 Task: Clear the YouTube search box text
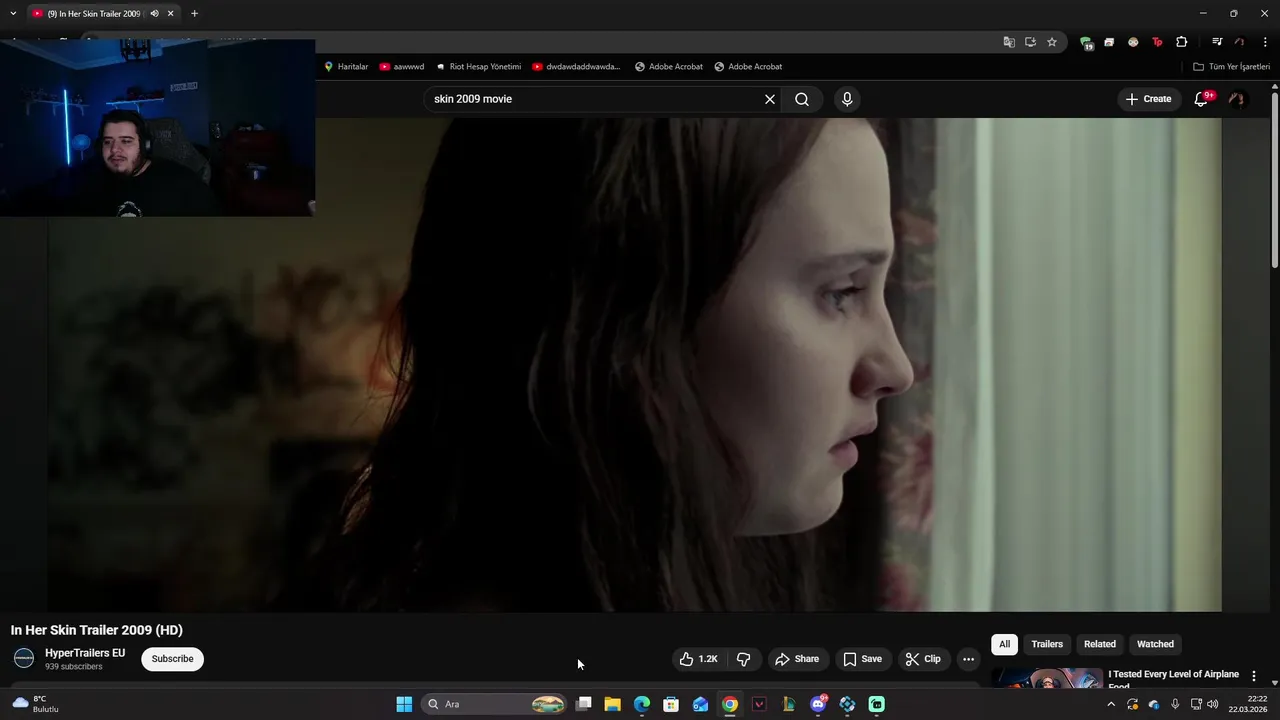coord(770,99)
